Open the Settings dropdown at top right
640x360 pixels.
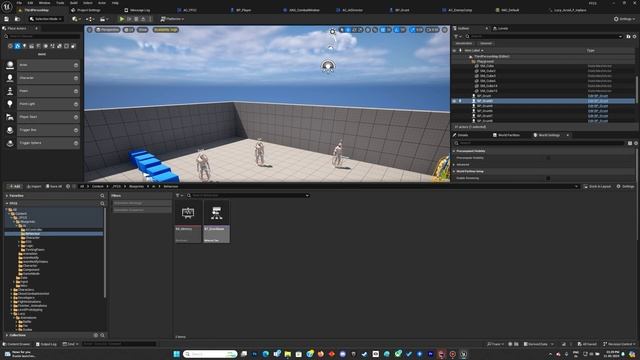coord(624,19)
